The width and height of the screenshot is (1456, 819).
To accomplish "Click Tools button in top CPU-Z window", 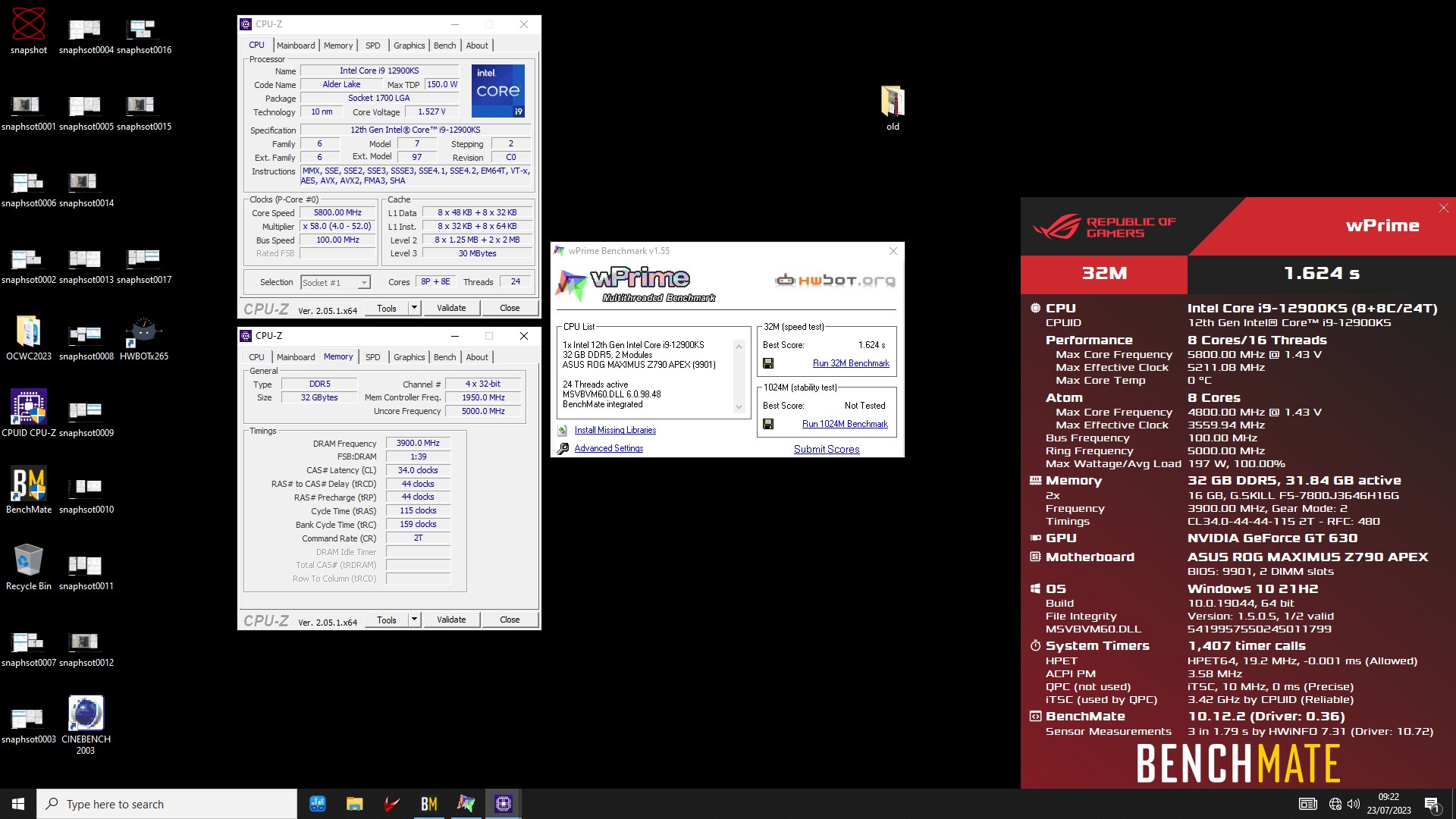I will (x=387, y=308).
